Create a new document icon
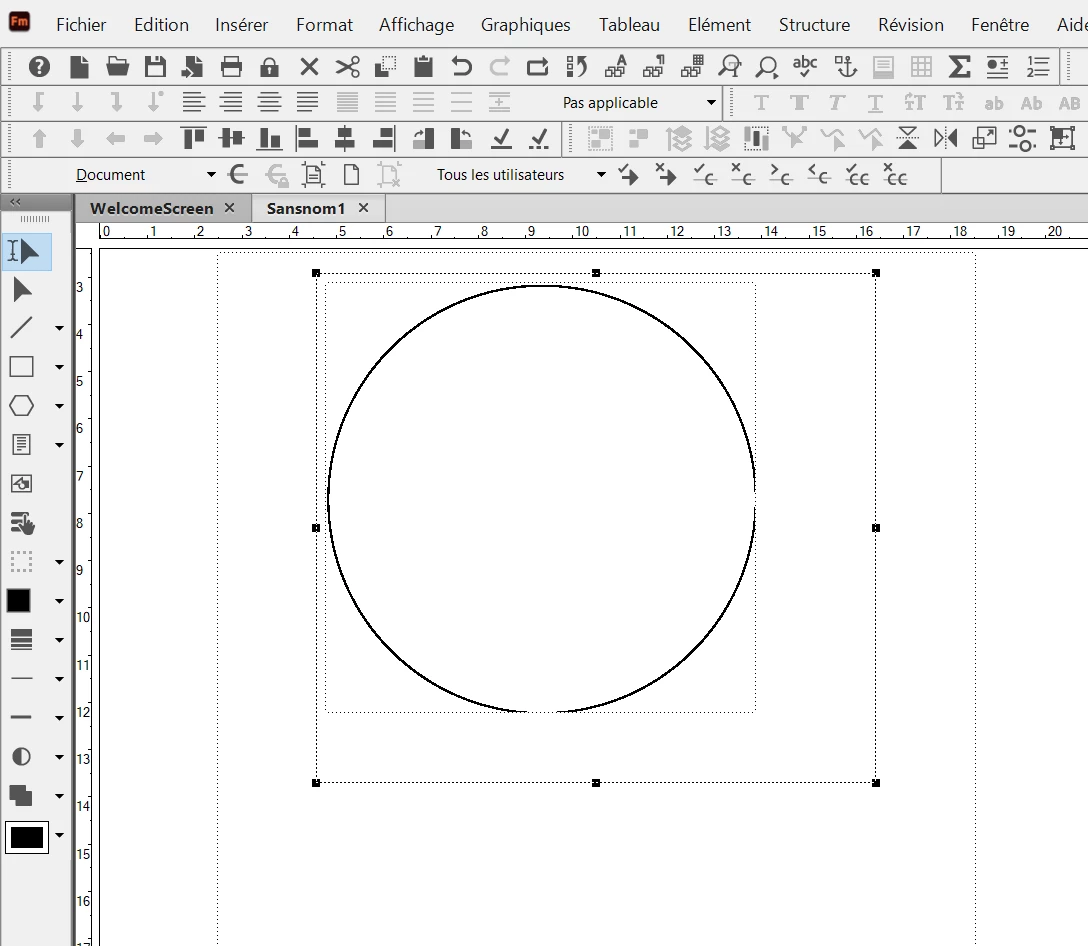The height and width of the screenshot is (946, 1088). coord(79,67)
